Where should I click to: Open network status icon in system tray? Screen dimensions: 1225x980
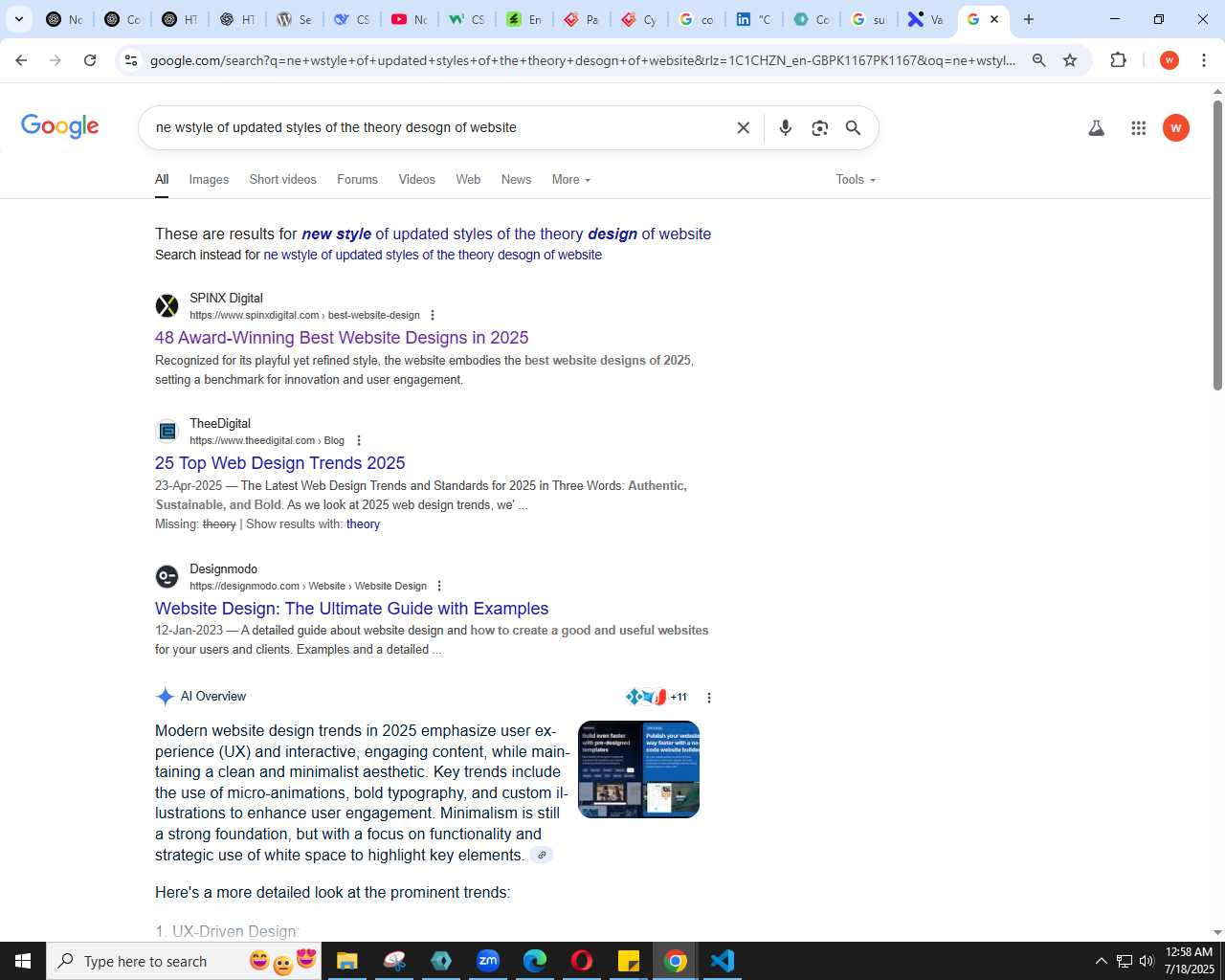pyautogui.click(x=1125, y=961)
